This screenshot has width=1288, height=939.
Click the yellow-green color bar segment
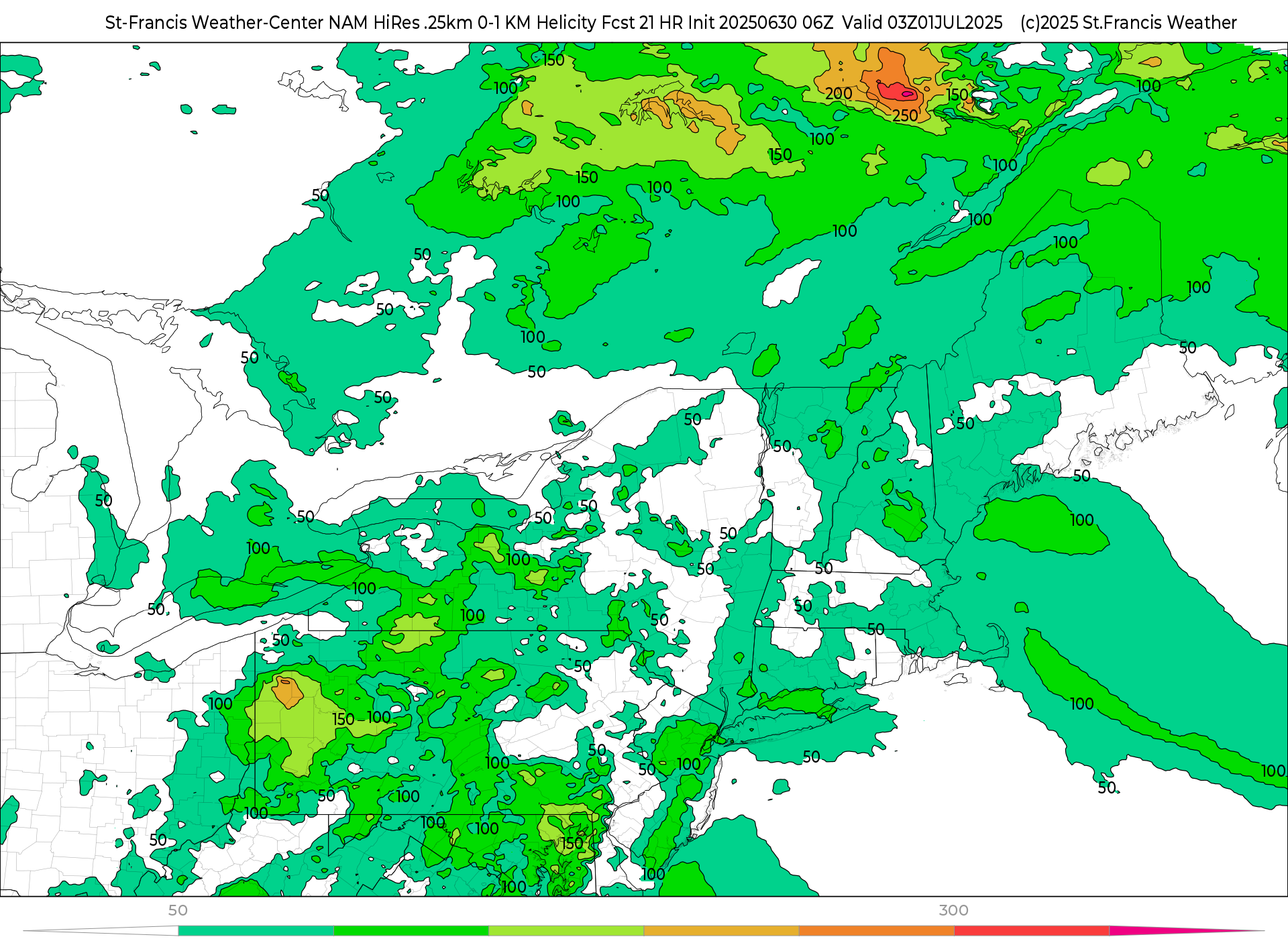click(x=566, y=931)
